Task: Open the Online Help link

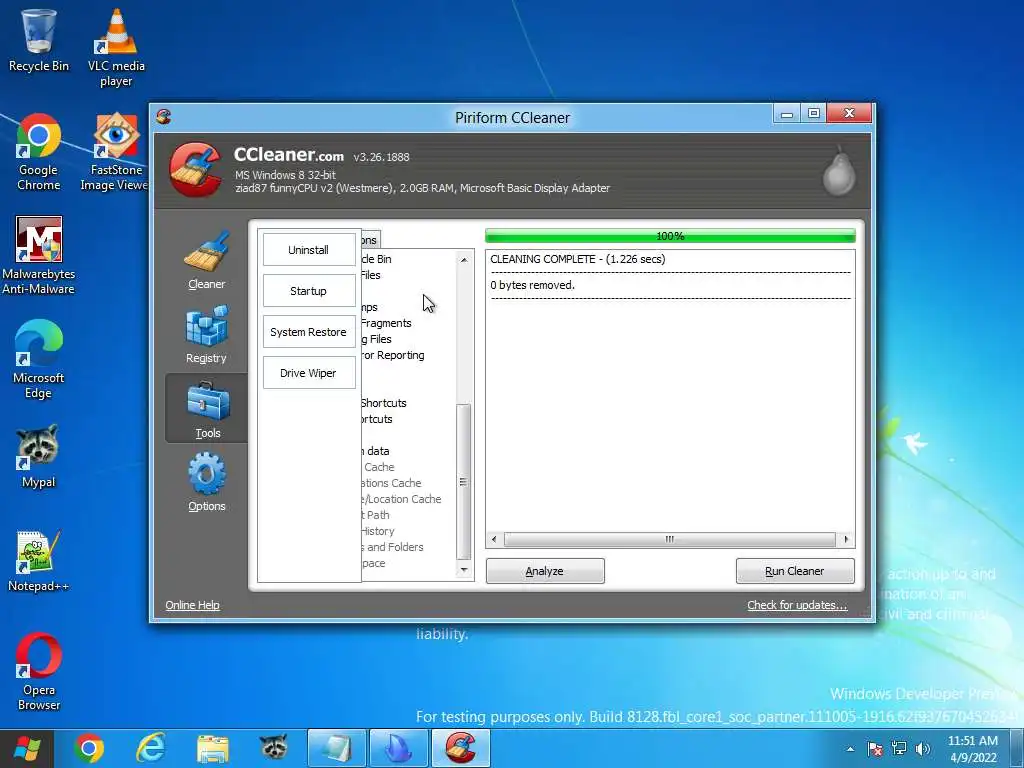Action: tap(193, 605)
